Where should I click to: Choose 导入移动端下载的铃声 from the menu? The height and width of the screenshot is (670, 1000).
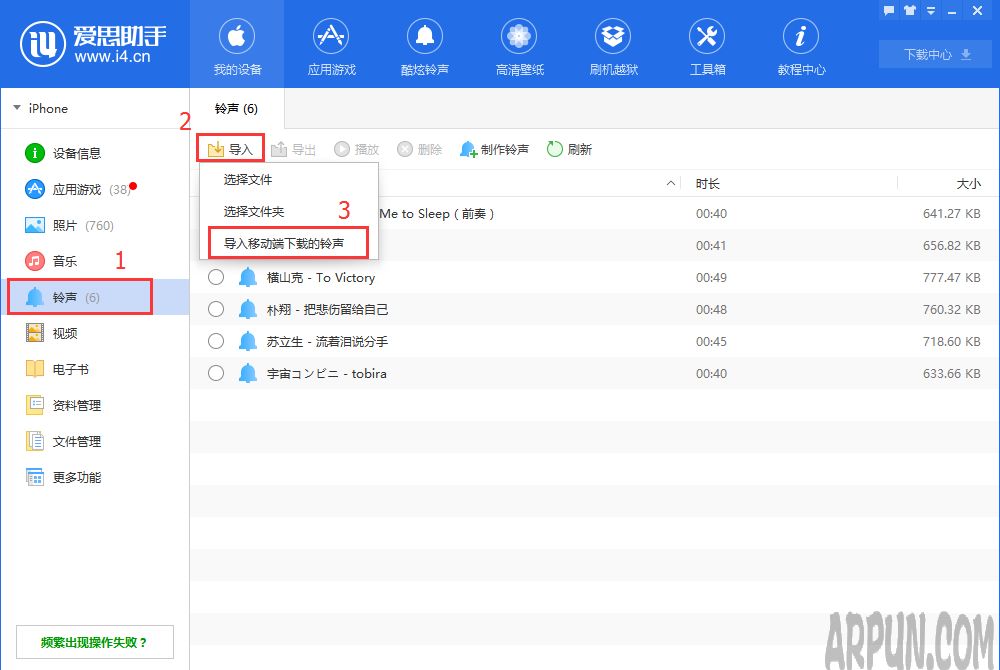pyautogui.click(x=287, y=242)
